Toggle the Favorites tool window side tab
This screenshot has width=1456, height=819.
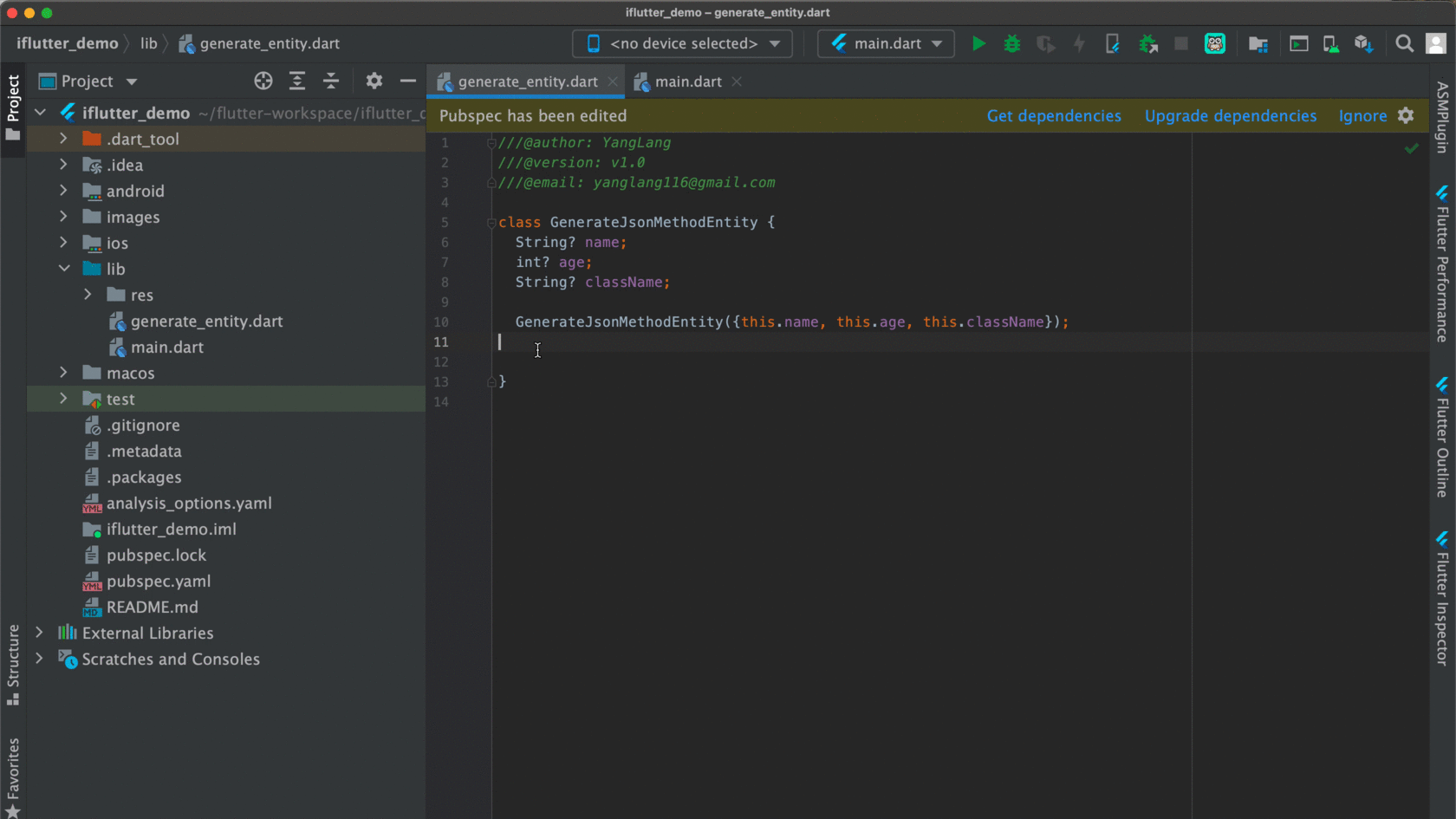coord(13,777)
